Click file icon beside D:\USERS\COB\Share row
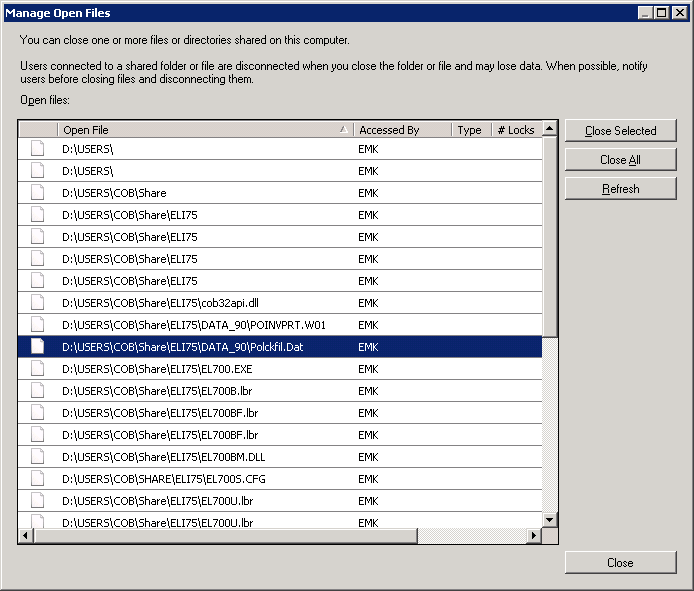 click(x=38, y=192)
